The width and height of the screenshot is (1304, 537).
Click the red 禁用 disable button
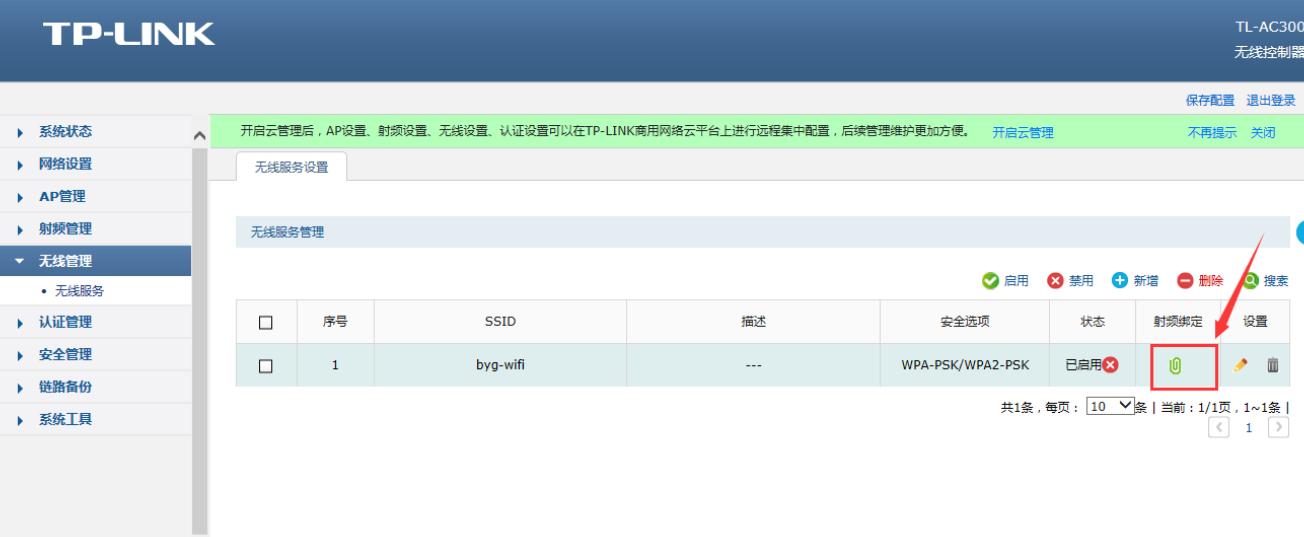1070,281
